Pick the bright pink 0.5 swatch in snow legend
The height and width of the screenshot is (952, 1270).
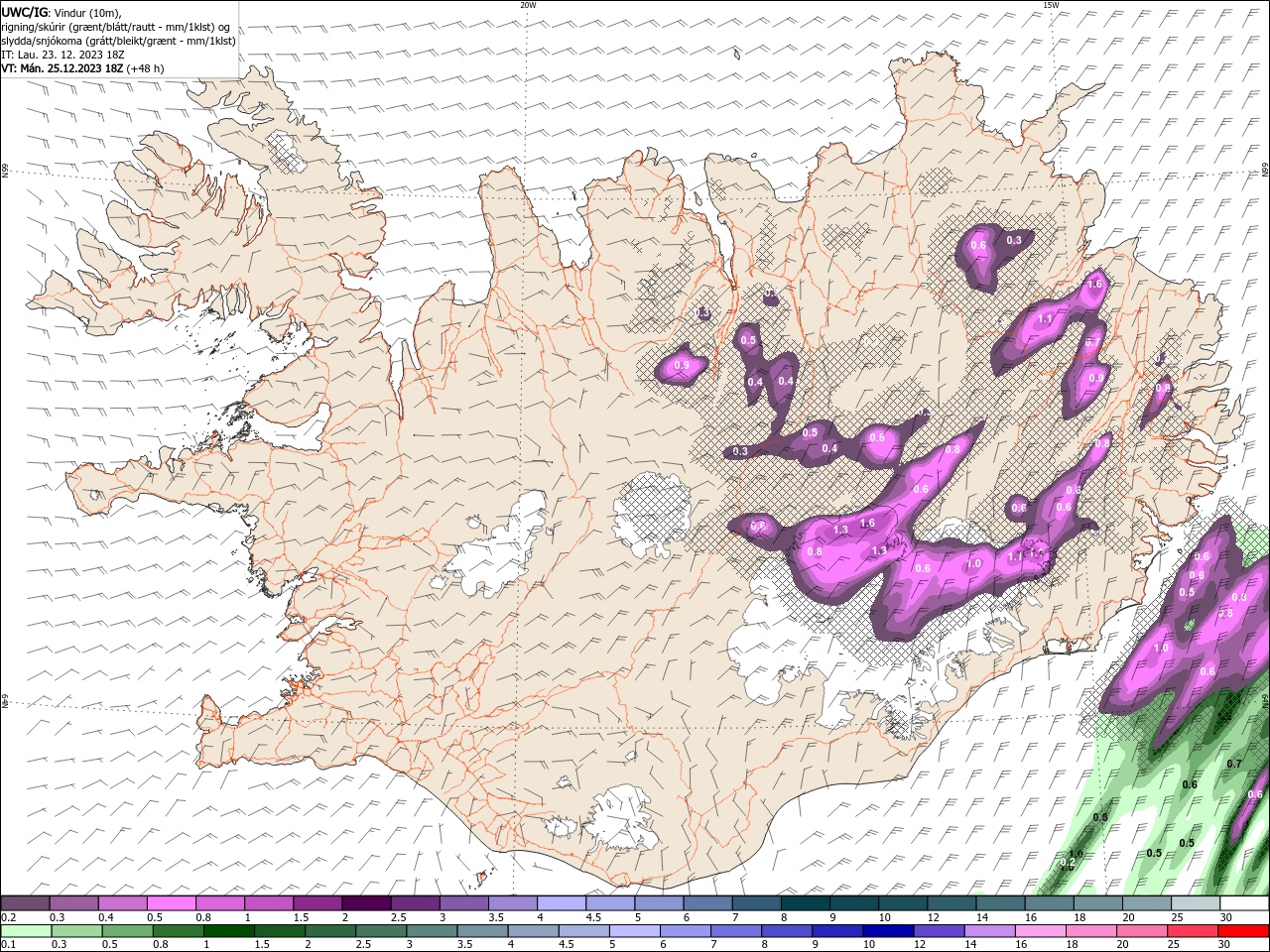172,903
